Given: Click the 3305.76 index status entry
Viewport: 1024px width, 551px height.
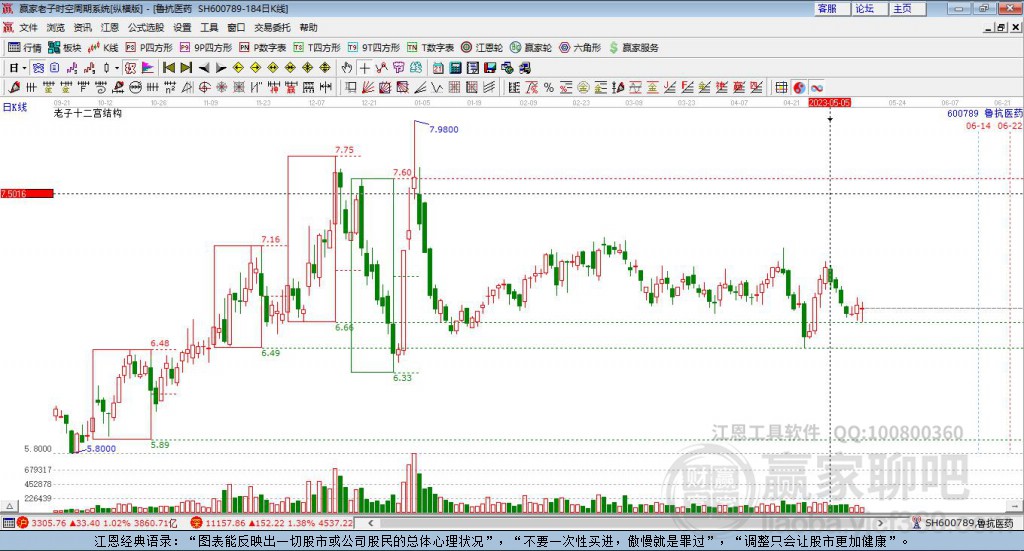Looking at the screenshot, I should pyautogui.click(x=97, y=523).
